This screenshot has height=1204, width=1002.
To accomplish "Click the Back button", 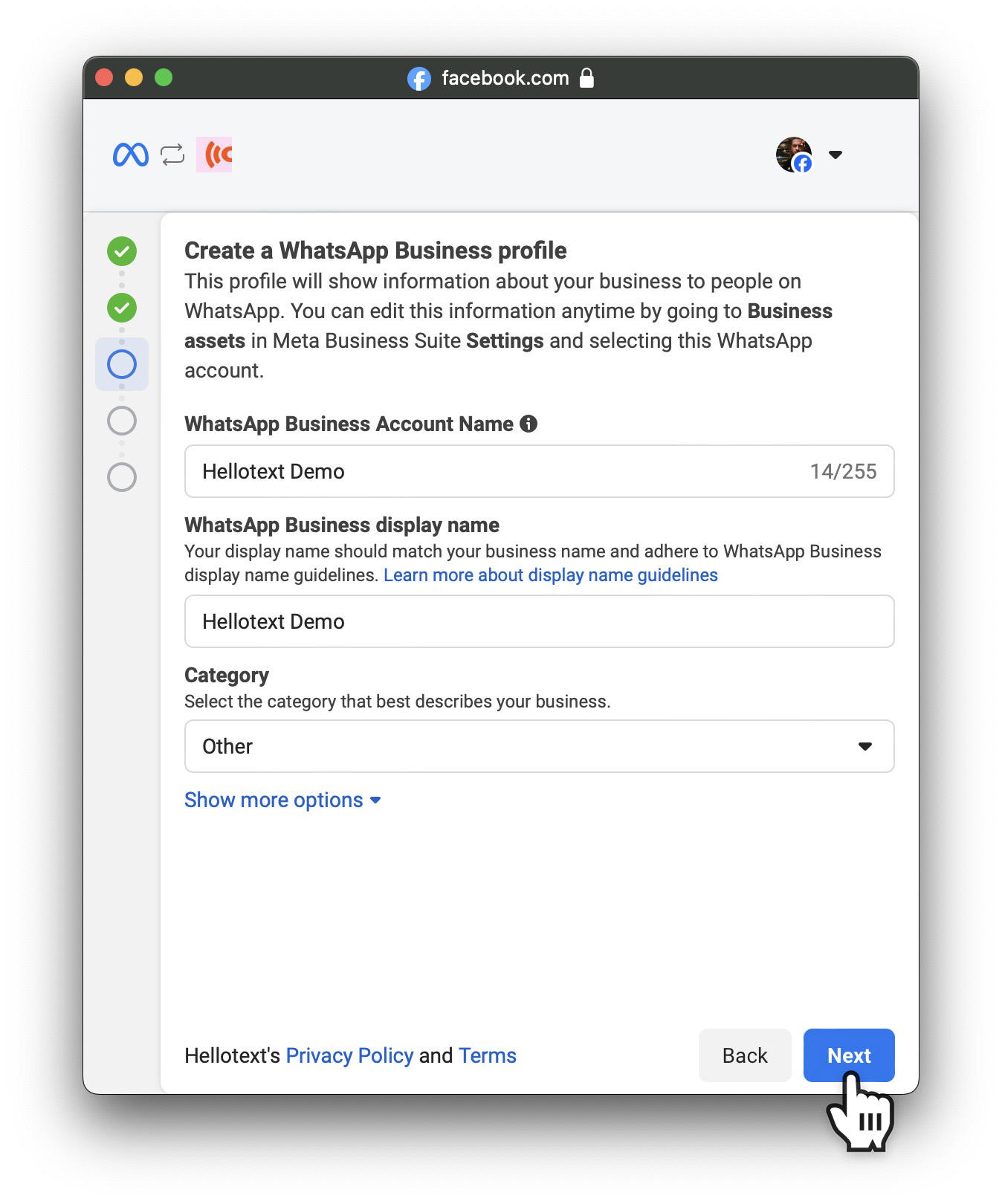I will point(745,1055).
